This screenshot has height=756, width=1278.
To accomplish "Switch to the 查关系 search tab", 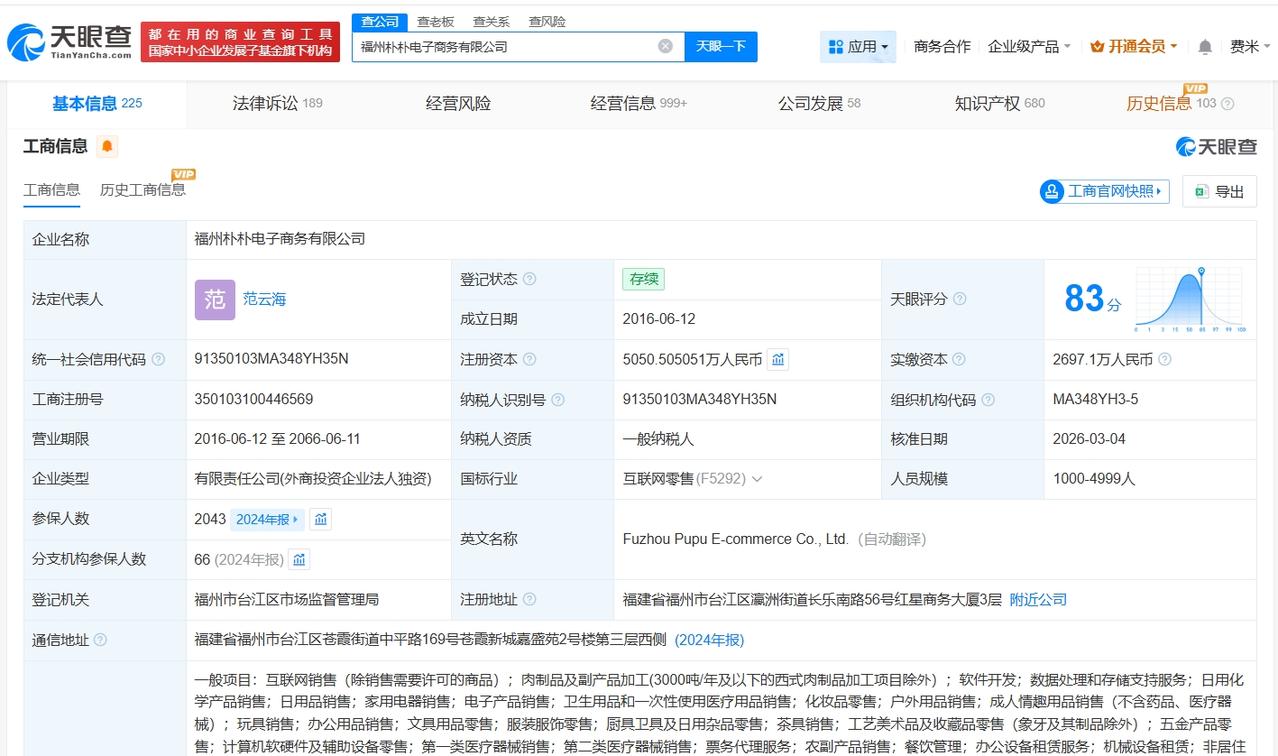I will [x=491, y=21].
